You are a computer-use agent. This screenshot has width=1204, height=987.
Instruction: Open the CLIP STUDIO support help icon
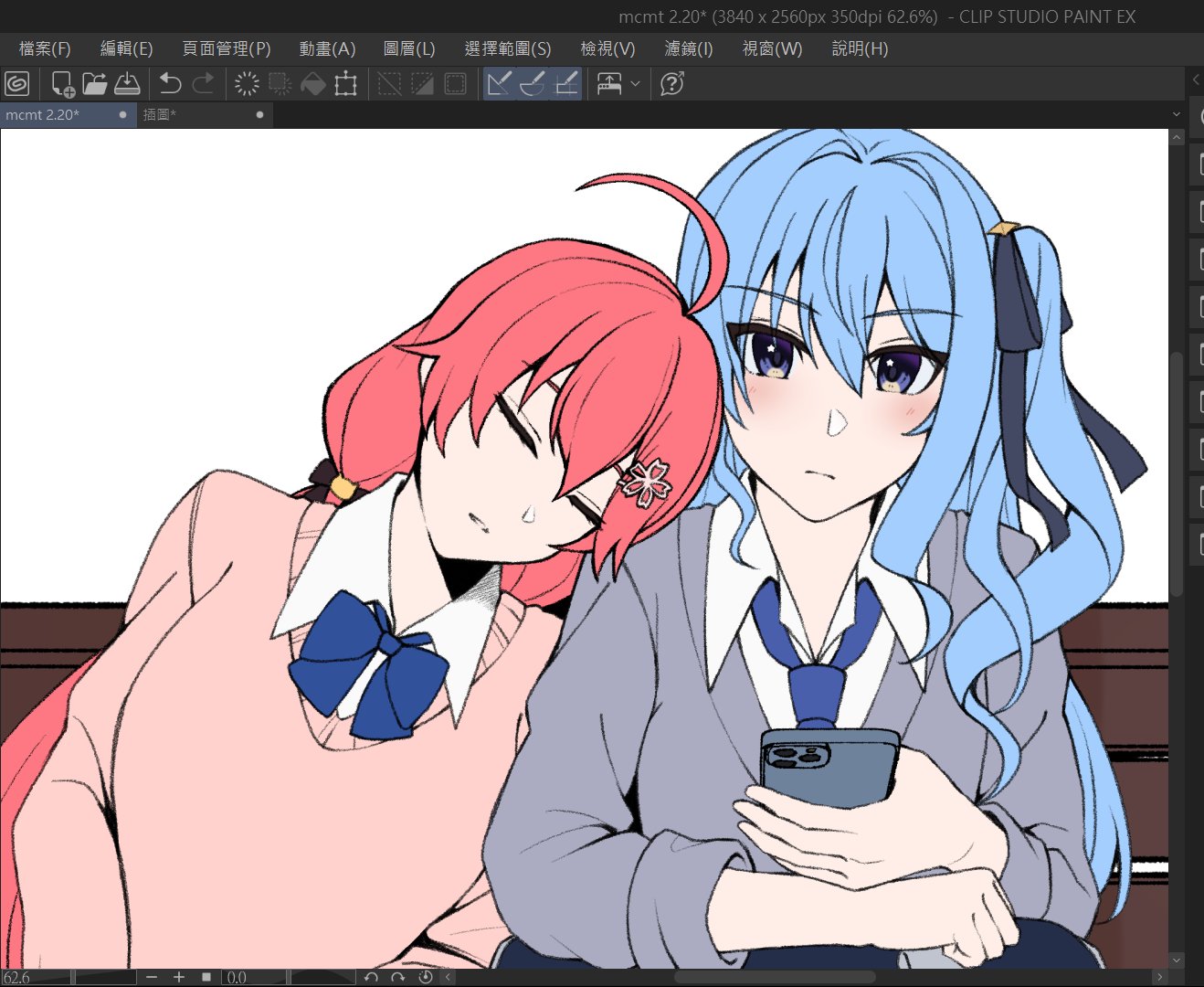click(671, 84)
